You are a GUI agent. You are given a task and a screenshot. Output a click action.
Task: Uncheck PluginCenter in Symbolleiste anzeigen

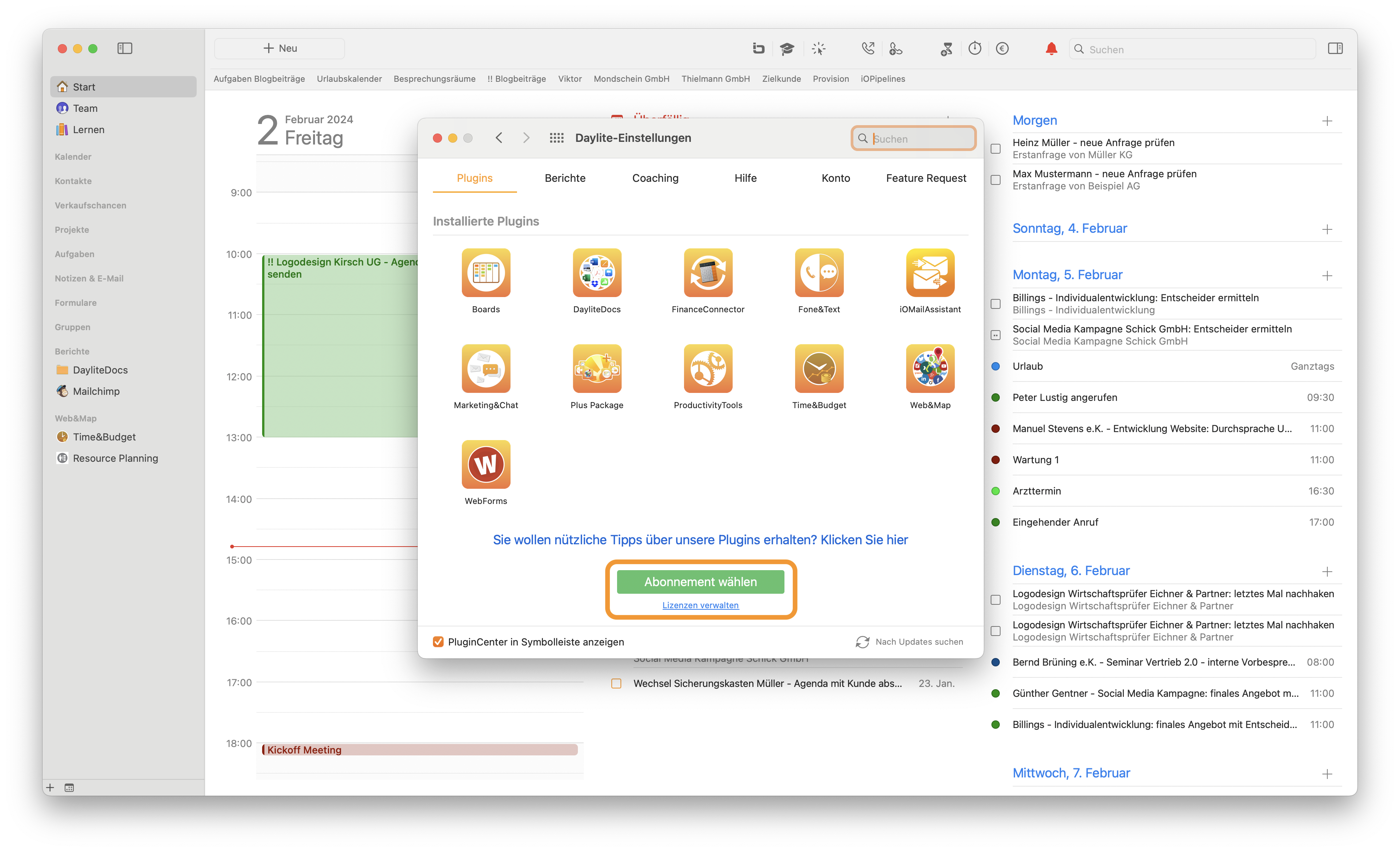pos(438,642)
